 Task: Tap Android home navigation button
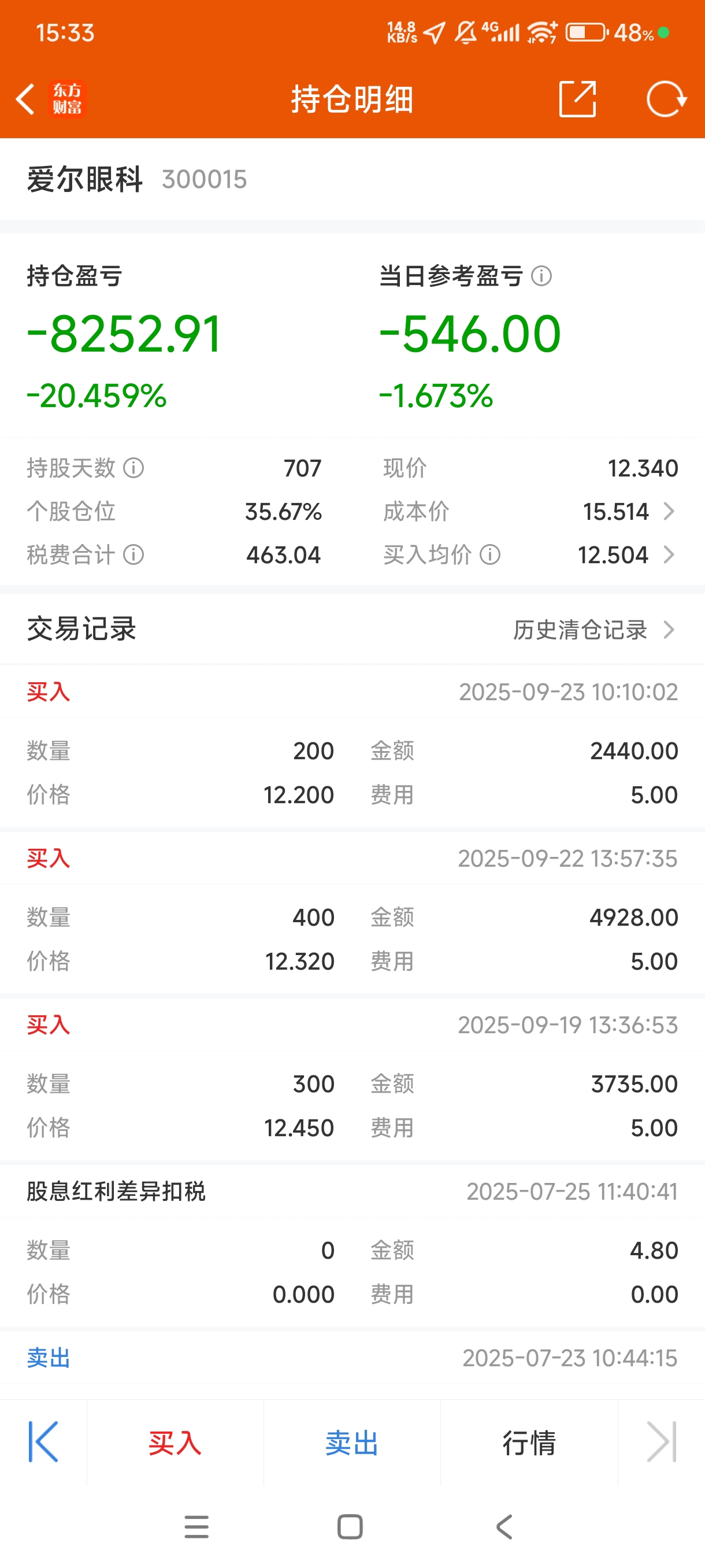[x=350, y=1526]
